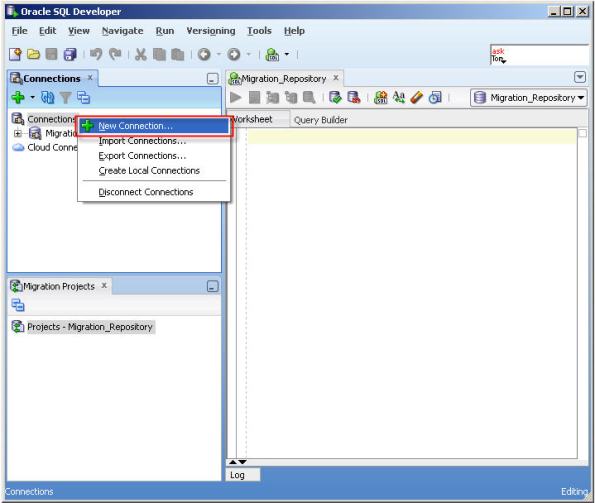The image size is (595, 503).
Task: Click the Copy toolbar icon
Action: point(159,55)
